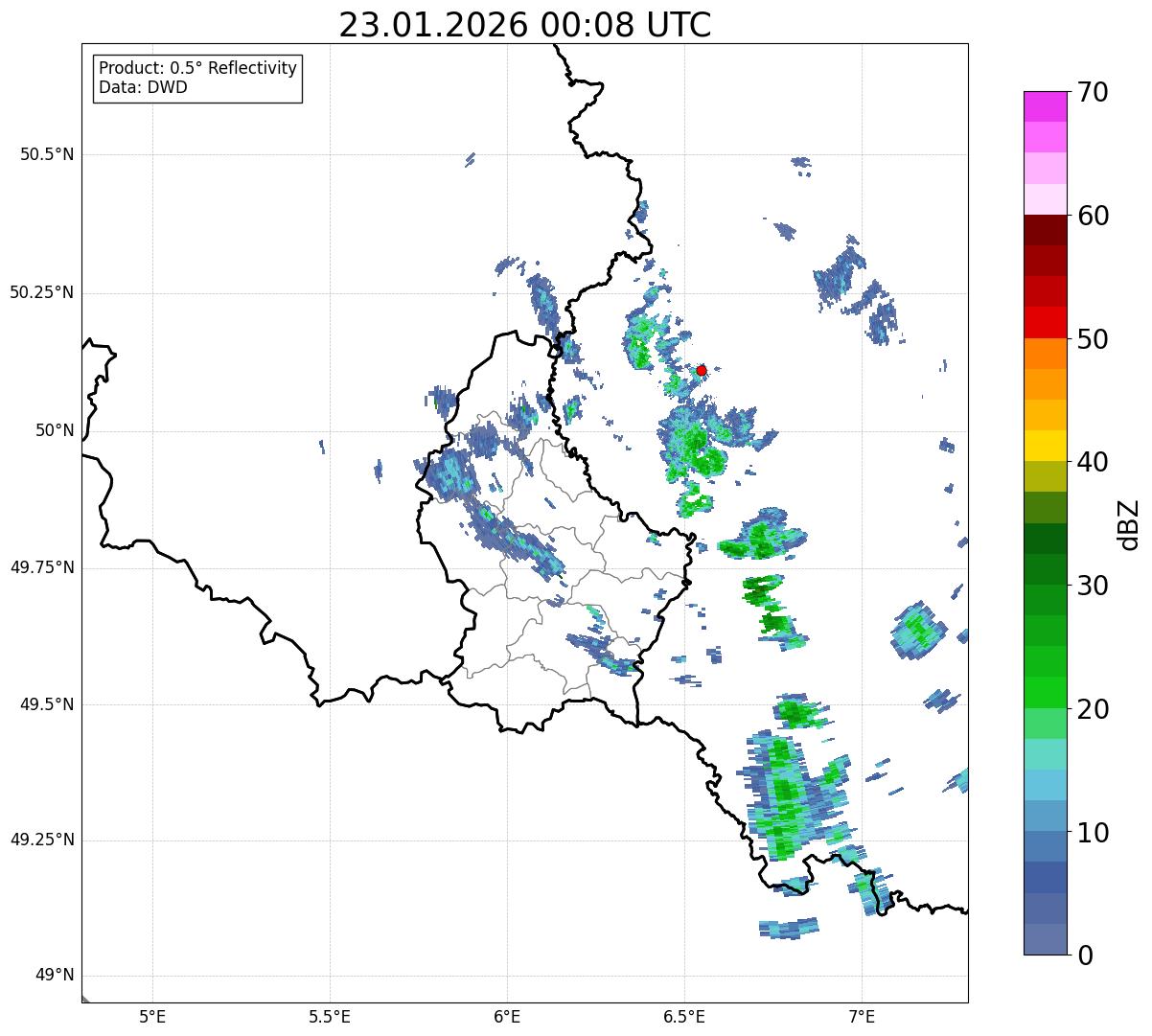Click the olive swatch just below 40

point(1046,477)
